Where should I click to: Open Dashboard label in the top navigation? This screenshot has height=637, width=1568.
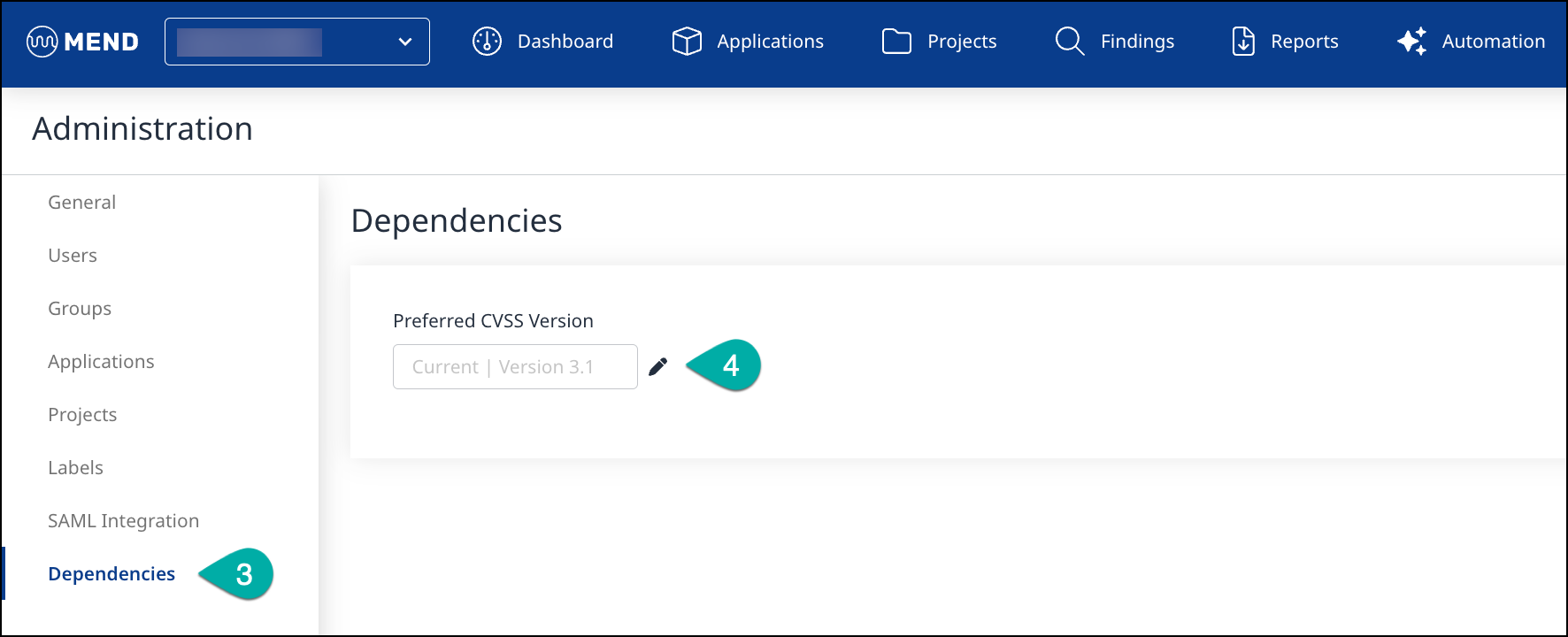[565, 42]
